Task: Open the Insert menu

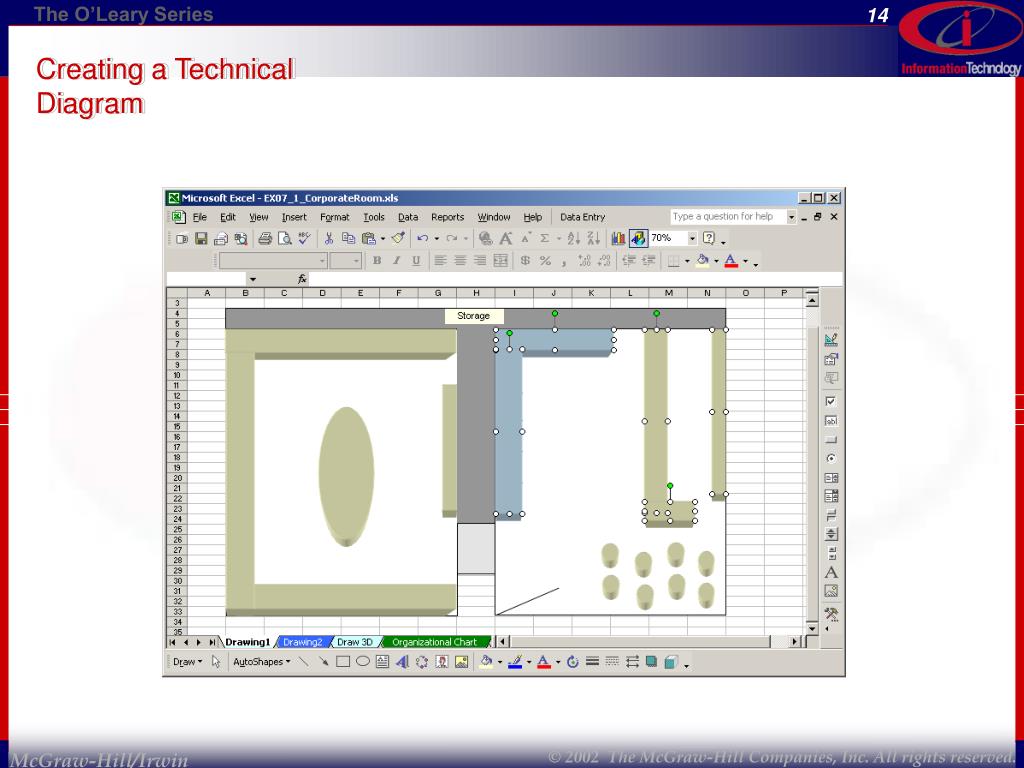Action: [x=294, y=217]
